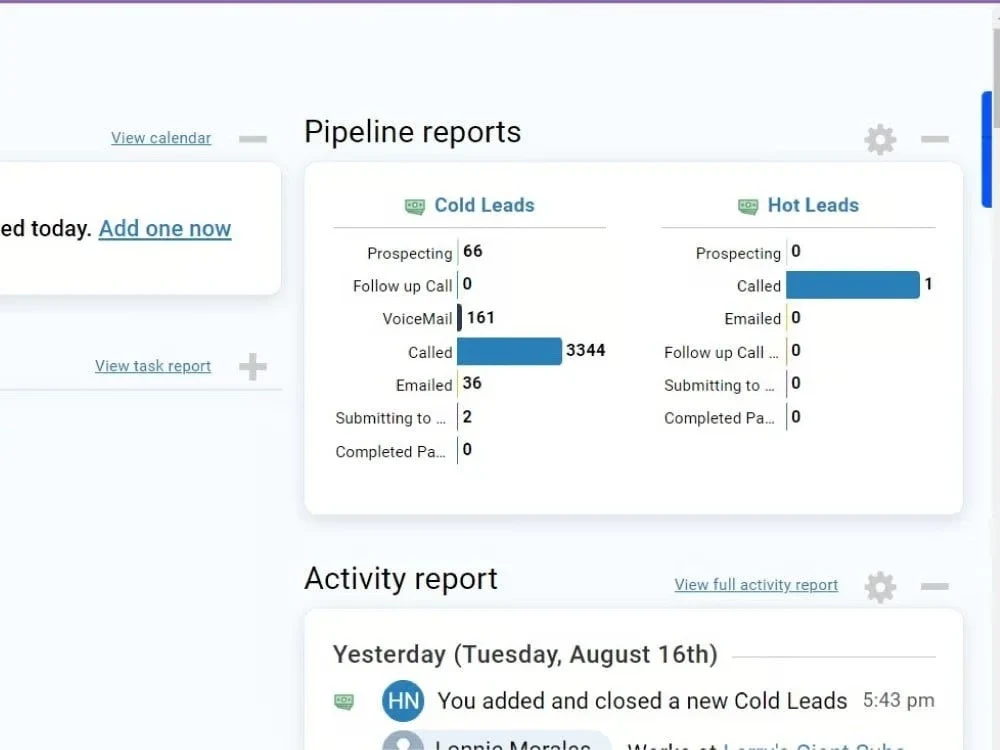Click Yesterday (Tuesday, August 16th) heading

(x=526, y=654)
